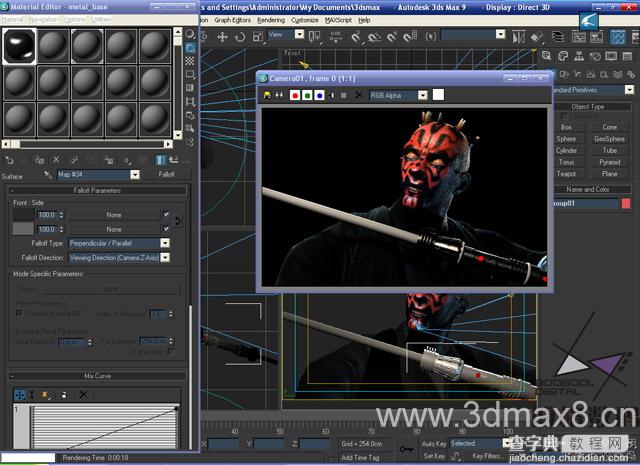
Task: Uncheck the second Side map enable checkbox
Action: pyautogui.click(x=166, y=228)
